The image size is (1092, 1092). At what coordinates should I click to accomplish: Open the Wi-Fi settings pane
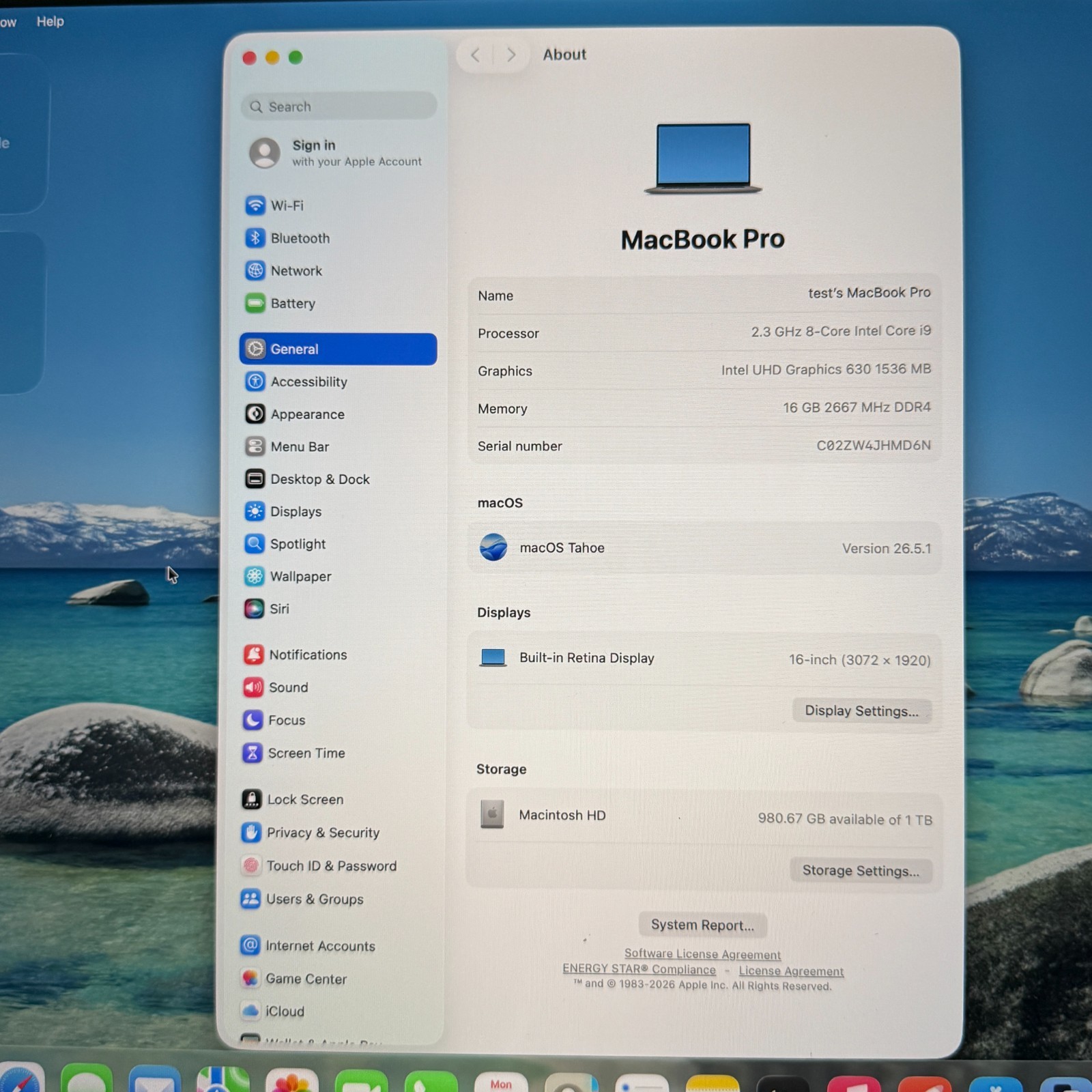pos(339,205)
